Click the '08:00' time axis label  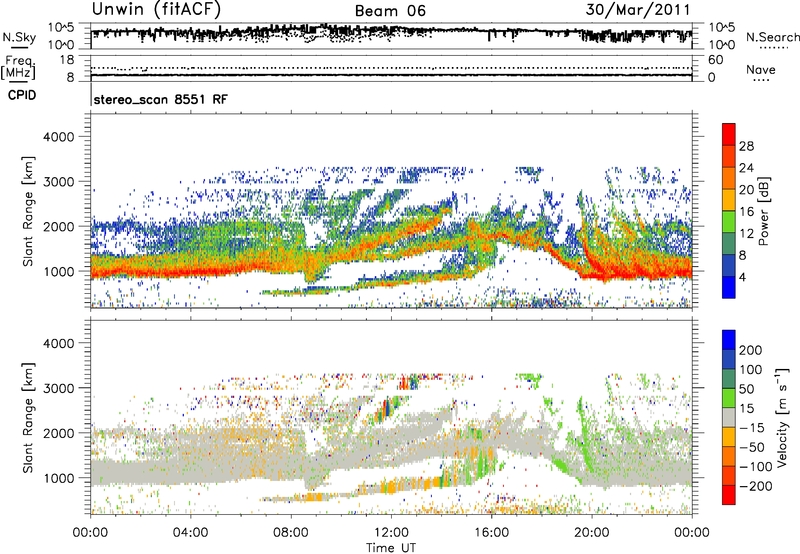(291, 533)
